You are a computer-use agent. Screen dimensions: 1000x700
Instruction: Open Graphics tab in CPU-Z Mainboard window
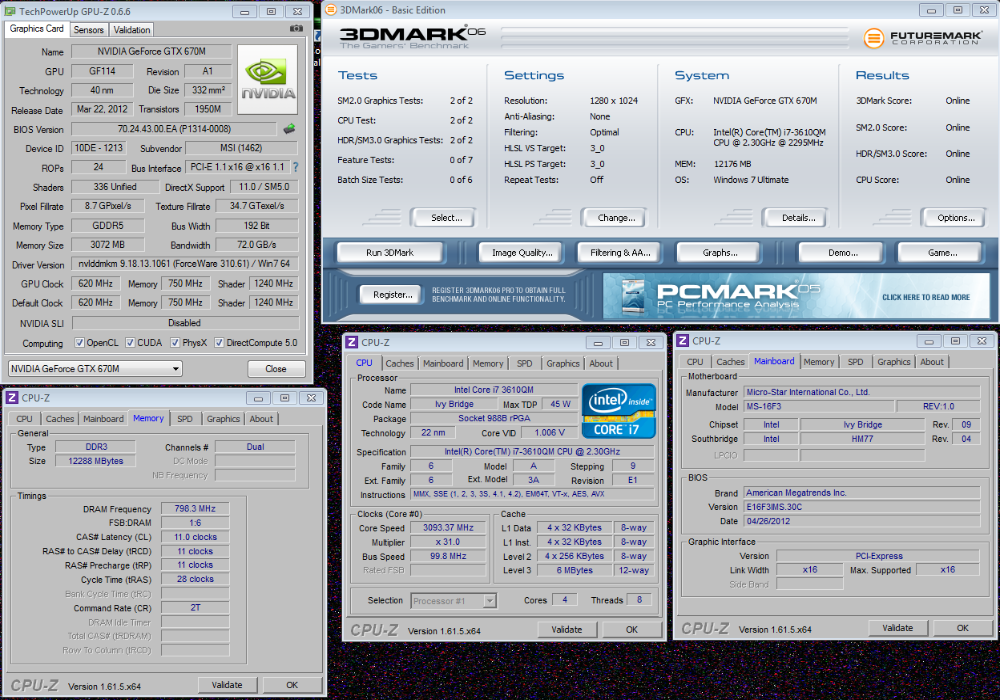click(x=893, y=361)
